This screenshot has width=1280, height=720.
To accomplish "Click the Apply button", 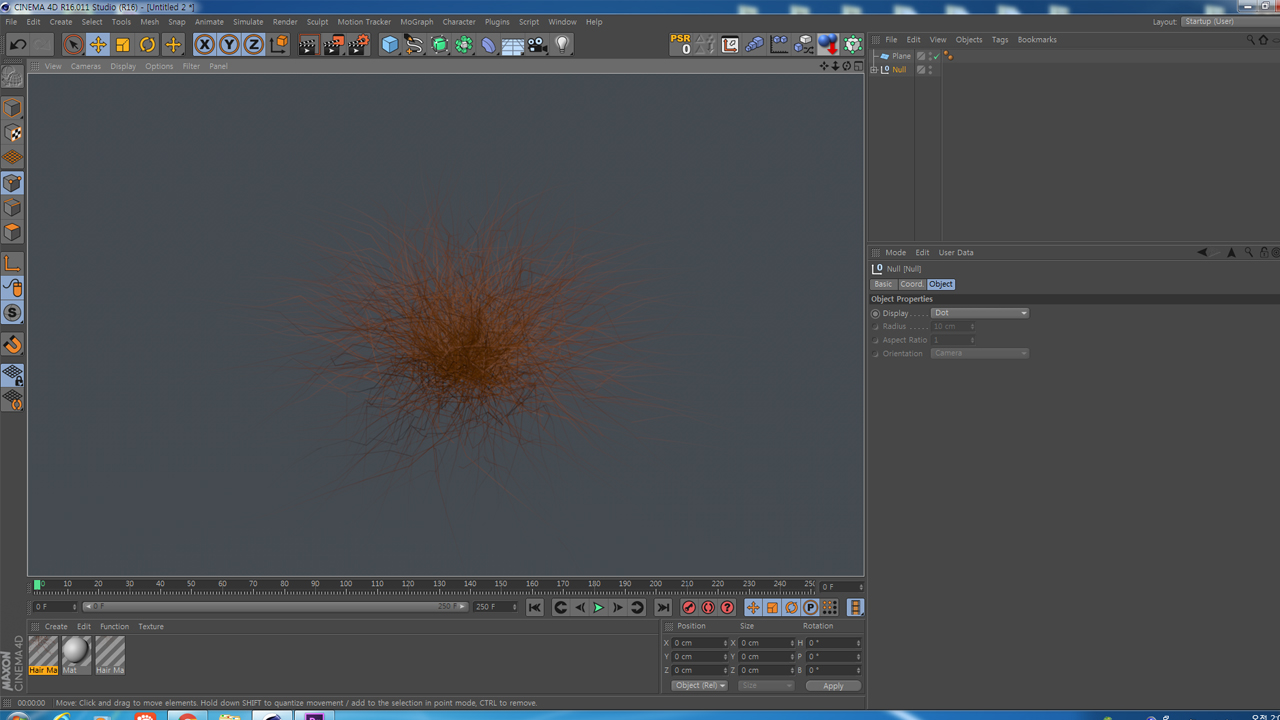I will (x=833, y=686).
